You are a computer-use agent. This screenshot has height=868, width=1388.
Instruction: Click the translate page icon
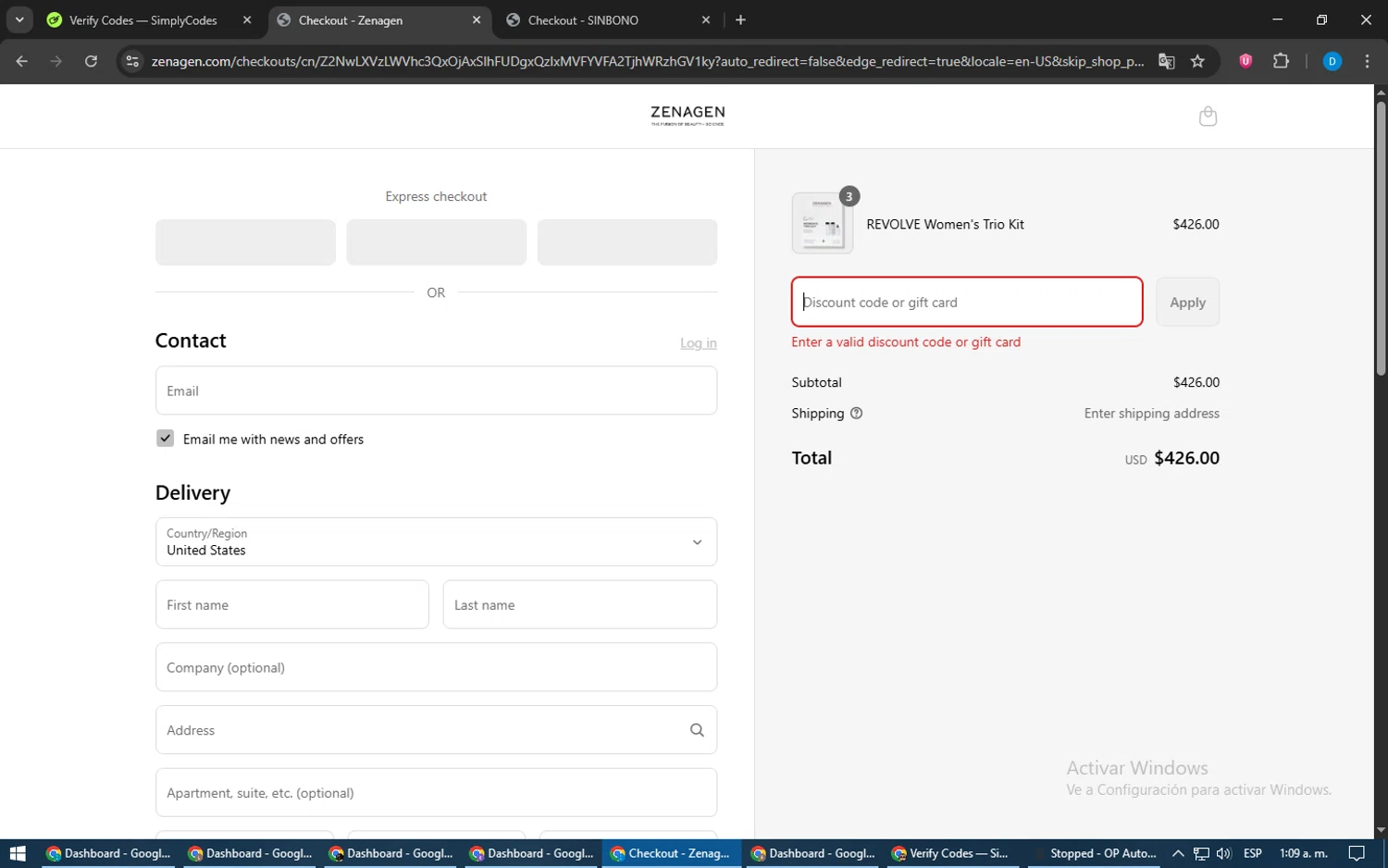coord(1166,61)
